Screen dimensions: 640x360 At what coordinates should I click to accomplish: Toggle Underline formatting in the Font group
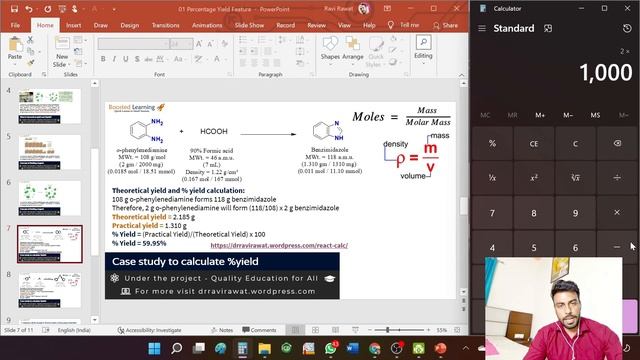click(x=126, y=59)
